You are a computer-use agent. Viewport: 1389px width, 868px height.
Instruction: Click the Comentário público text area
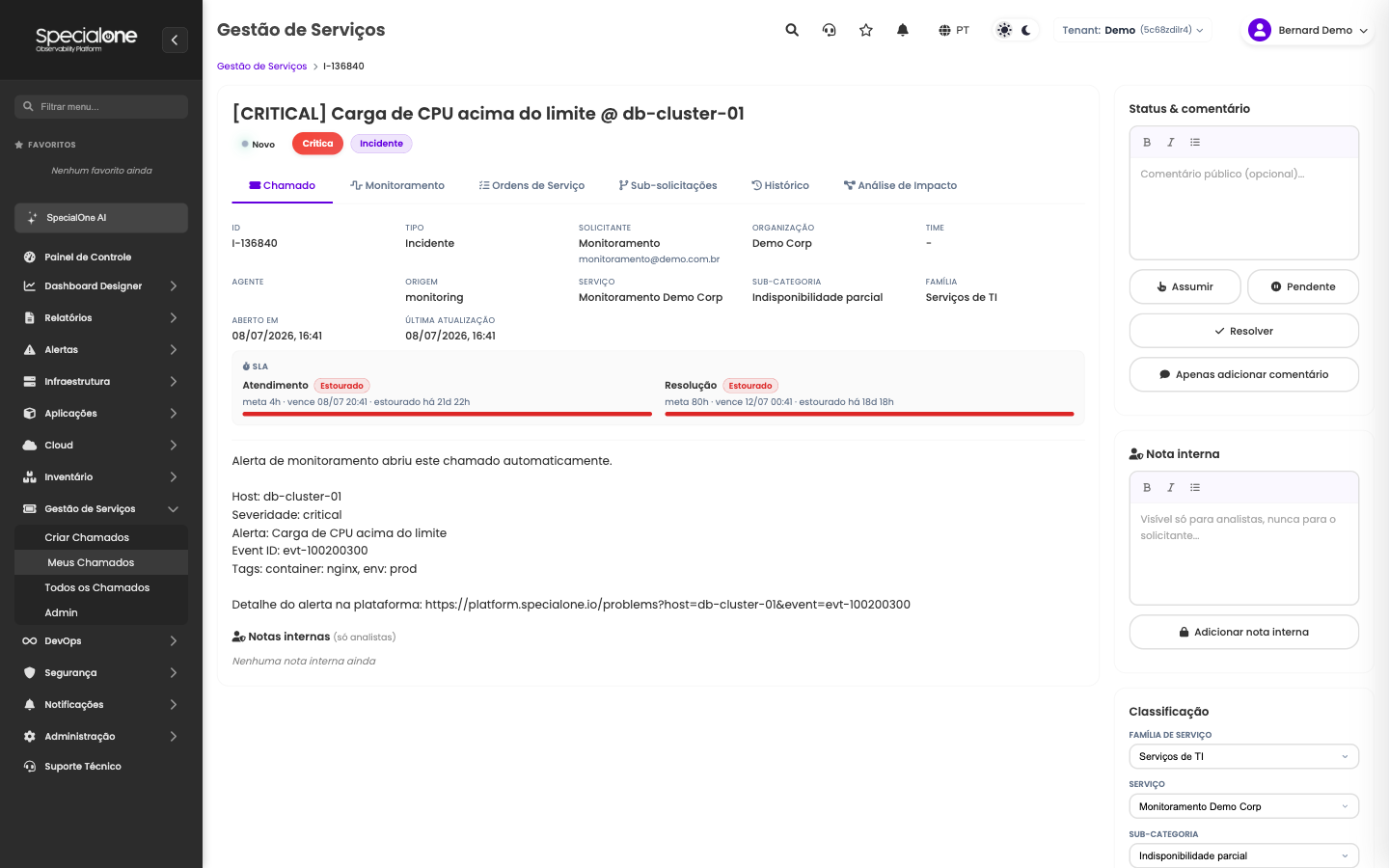tap(1244, 208)
